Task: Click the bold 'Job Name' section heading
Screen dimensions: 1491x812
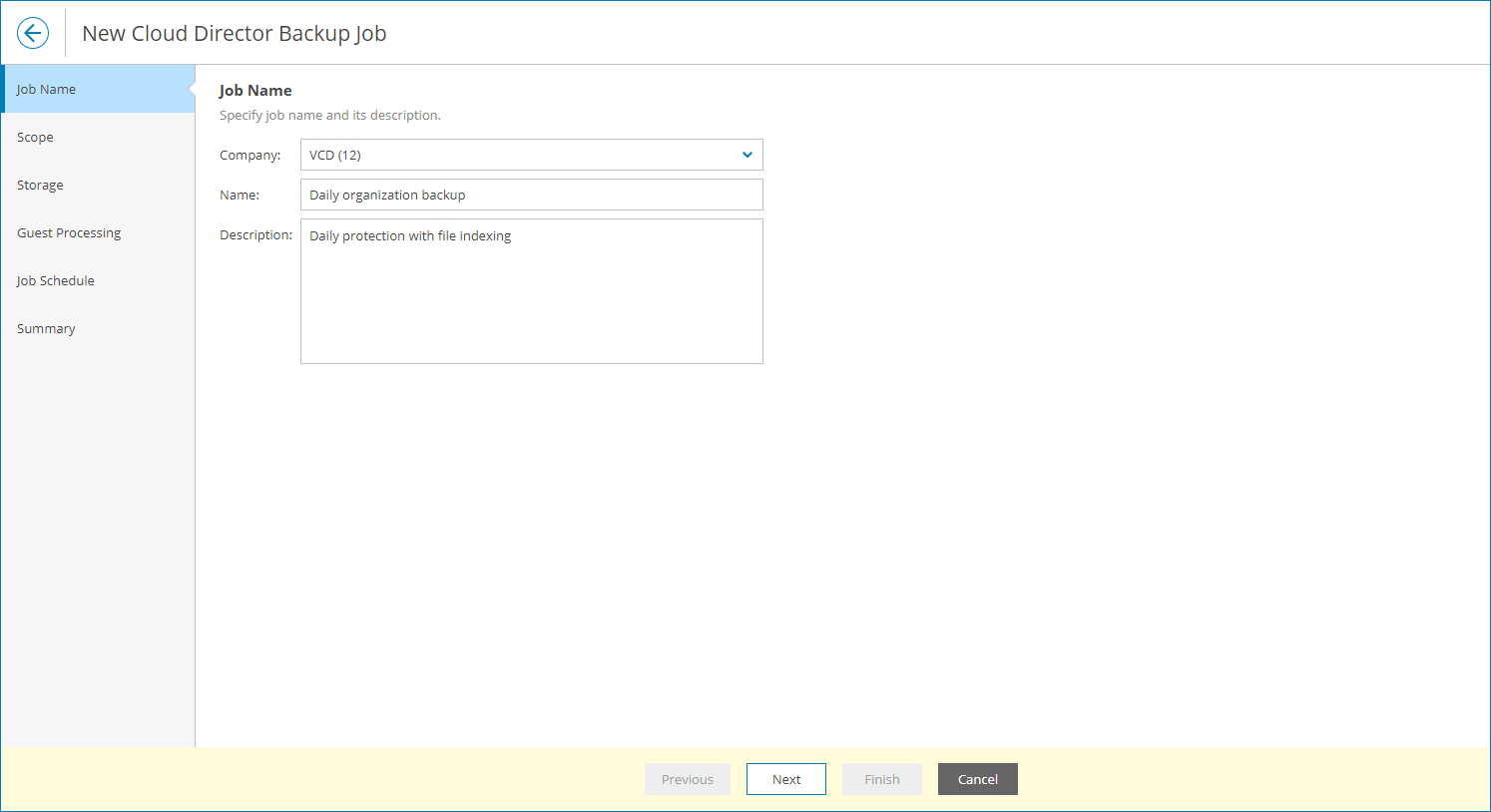Action: tap(255, 90)
